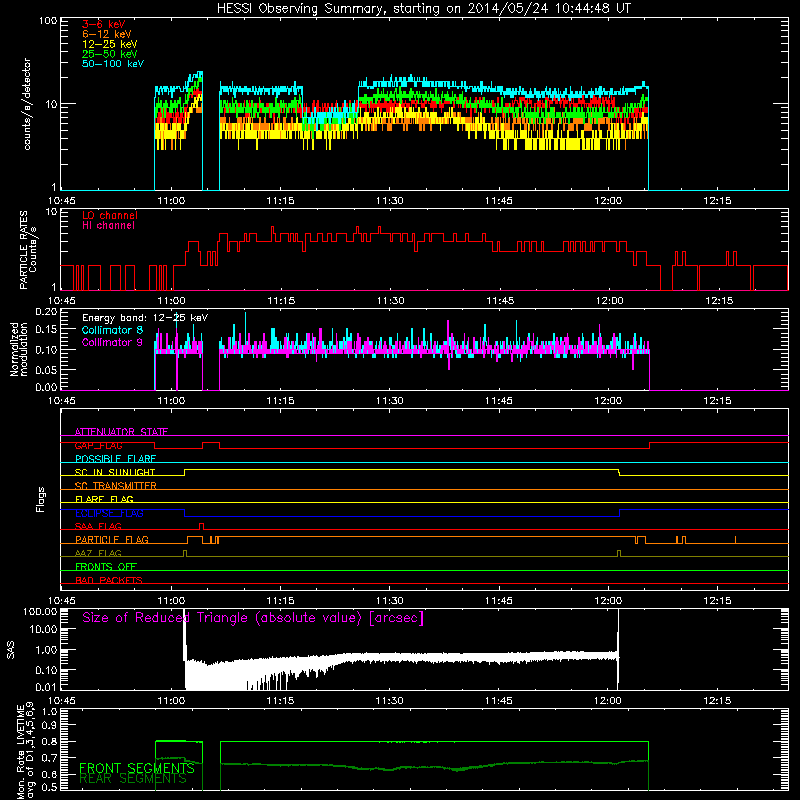Click the Flags axis label

point(41,499)
